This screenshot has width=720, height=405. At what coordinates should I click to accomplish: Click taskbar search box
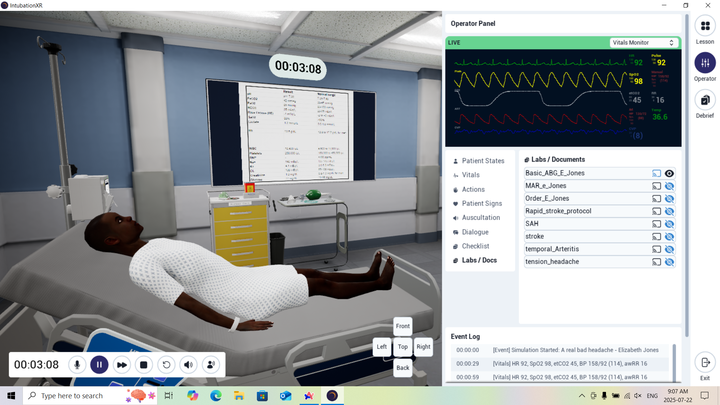coord(90,396)
